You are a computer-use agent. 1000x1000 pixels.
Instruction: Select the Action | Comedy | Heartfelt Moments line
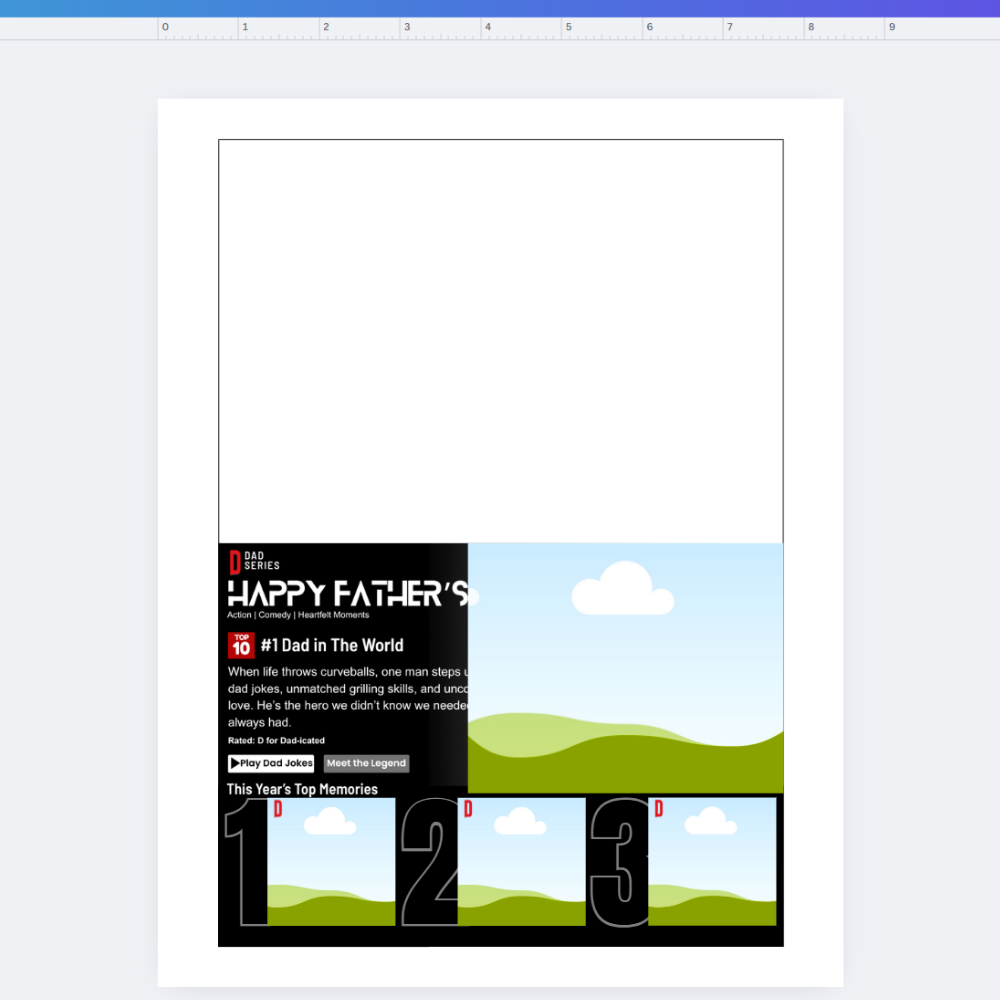(x=298, y=615)
